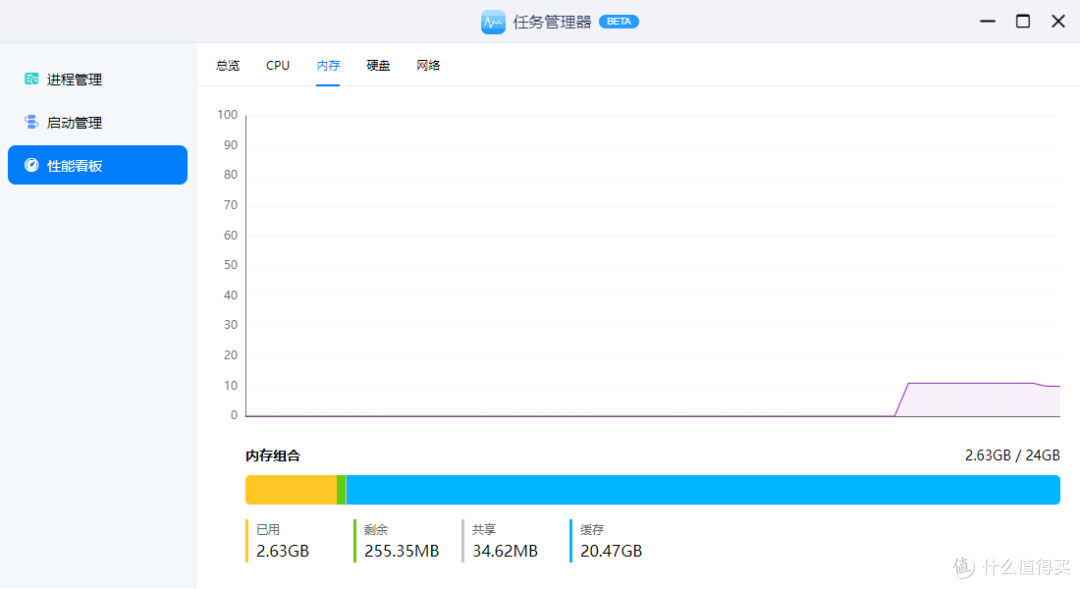Minimize the Task Manager window
Screen dimensions: 1080x589
point(988,21)
